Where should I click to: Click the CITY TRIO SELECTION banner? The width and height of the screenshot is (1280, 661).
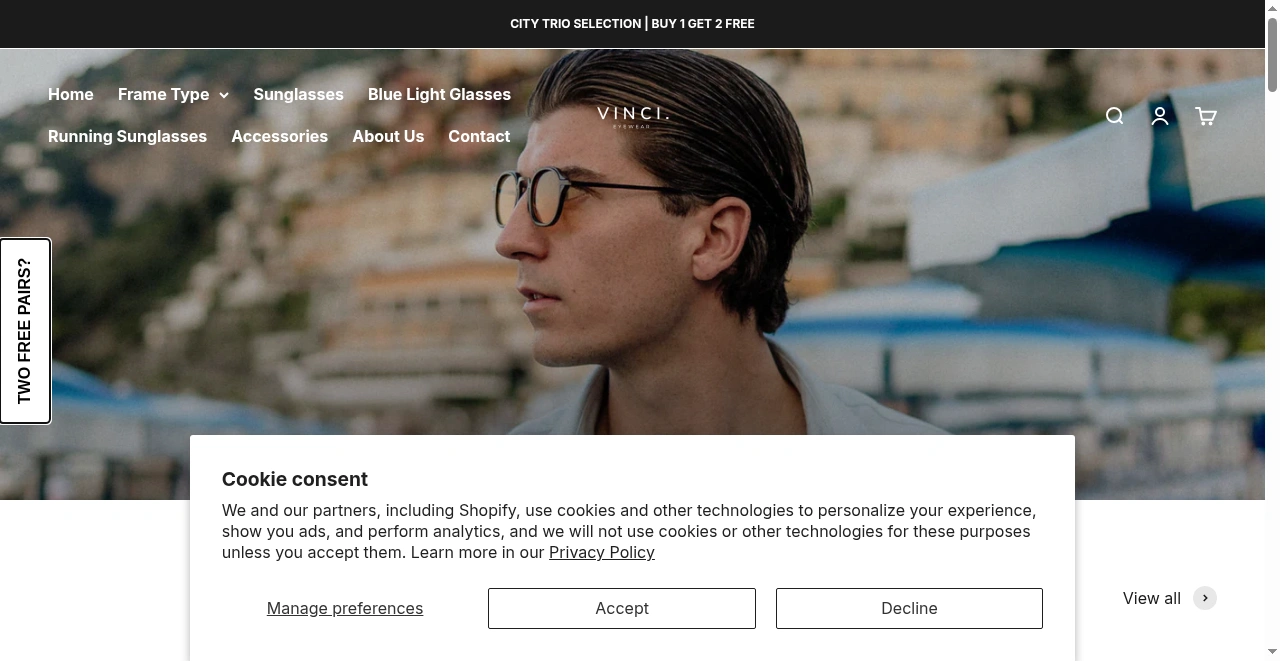coord(632,23)
